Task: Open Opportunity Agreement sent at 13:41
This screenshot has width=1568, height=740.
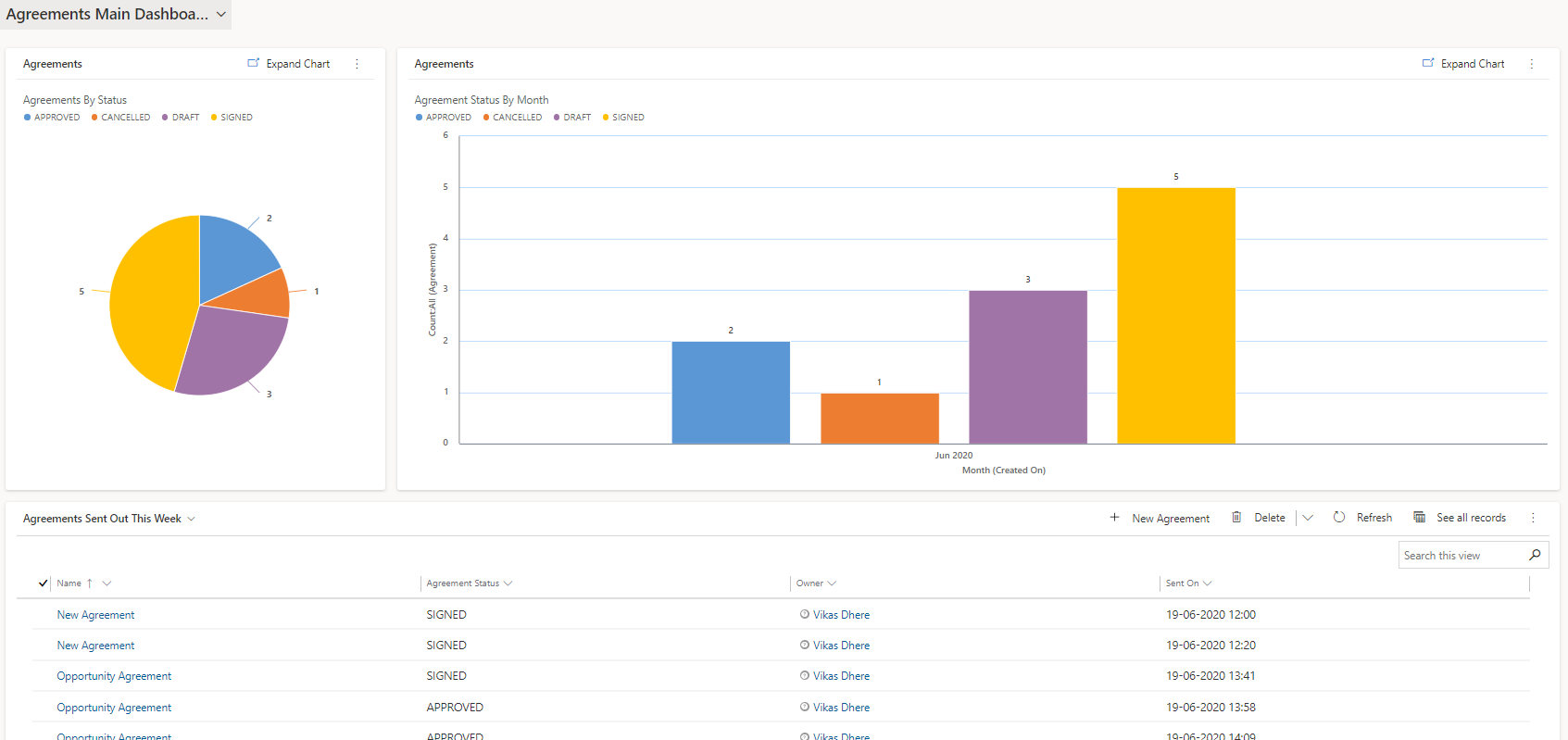Action: 114,676
